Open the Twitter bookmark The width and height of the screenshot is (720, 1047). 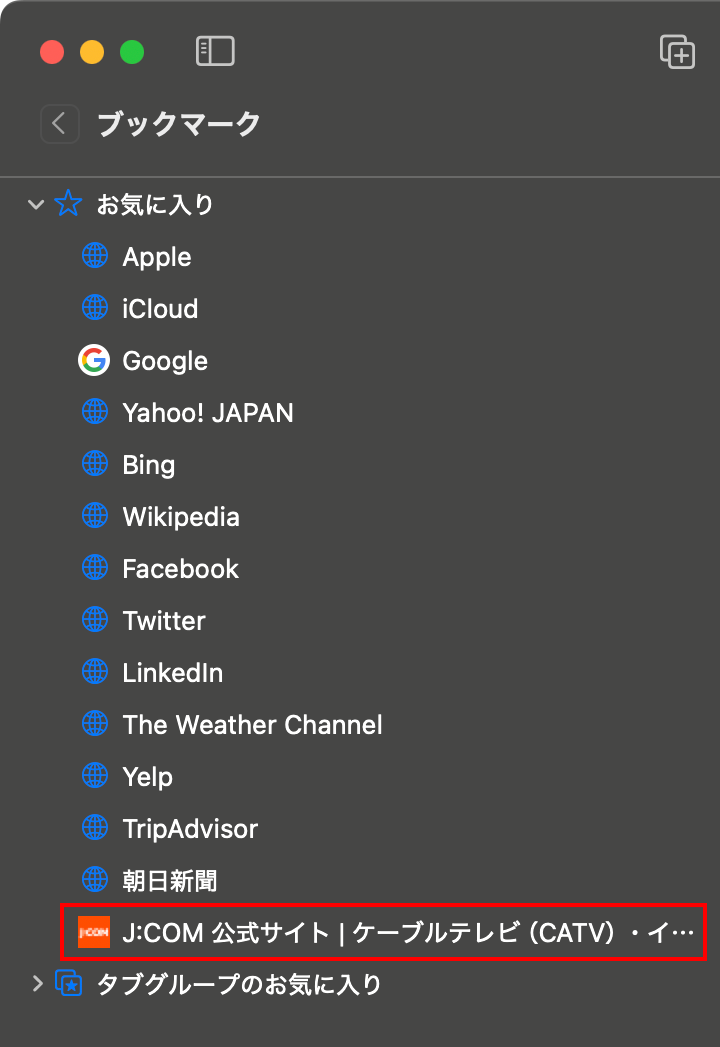tap(164, 621)
